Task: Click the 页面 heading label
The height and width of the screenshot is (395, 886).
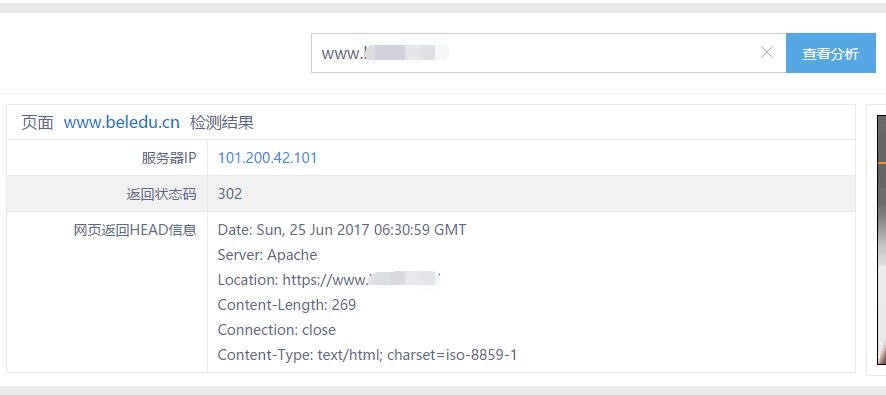Action: click(x=37, y=123)
